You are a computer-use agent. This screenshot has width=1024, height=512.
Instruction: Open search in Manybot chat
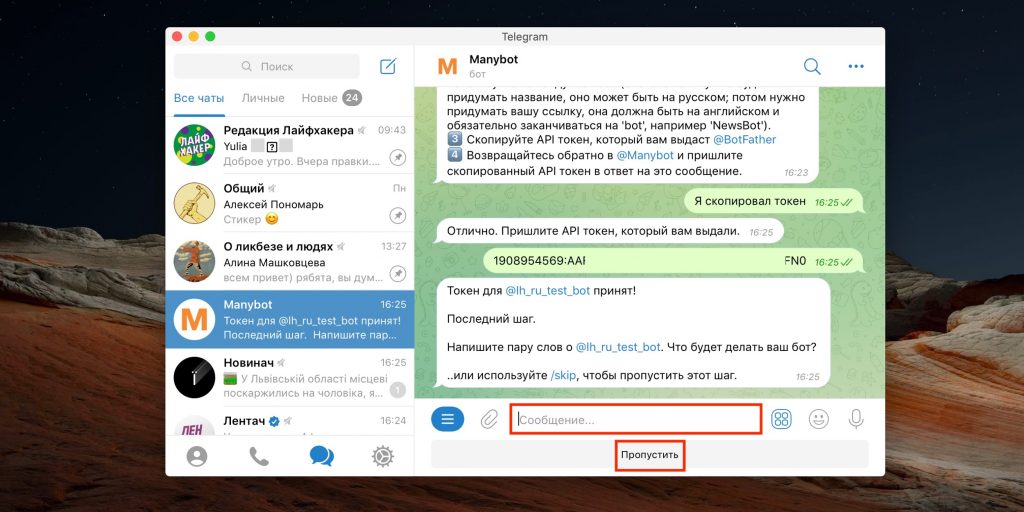coord(812,66)
